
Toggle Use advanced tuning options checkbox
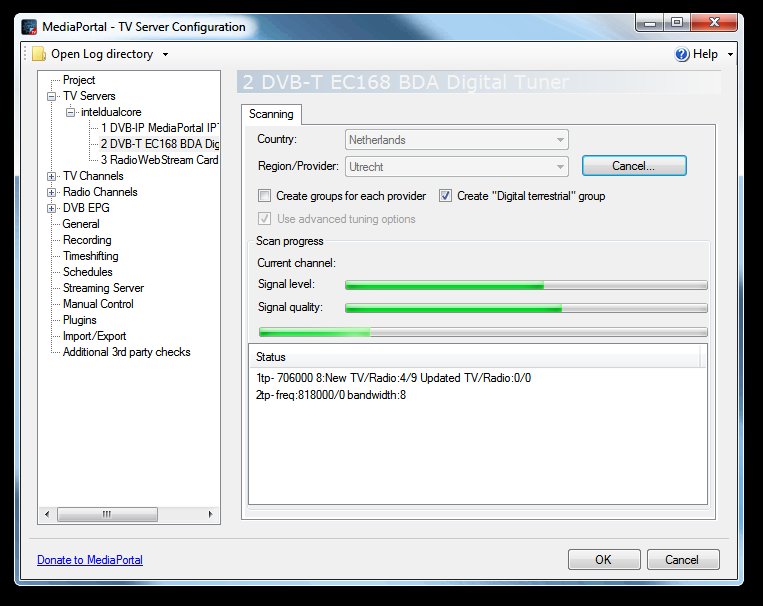264,219
